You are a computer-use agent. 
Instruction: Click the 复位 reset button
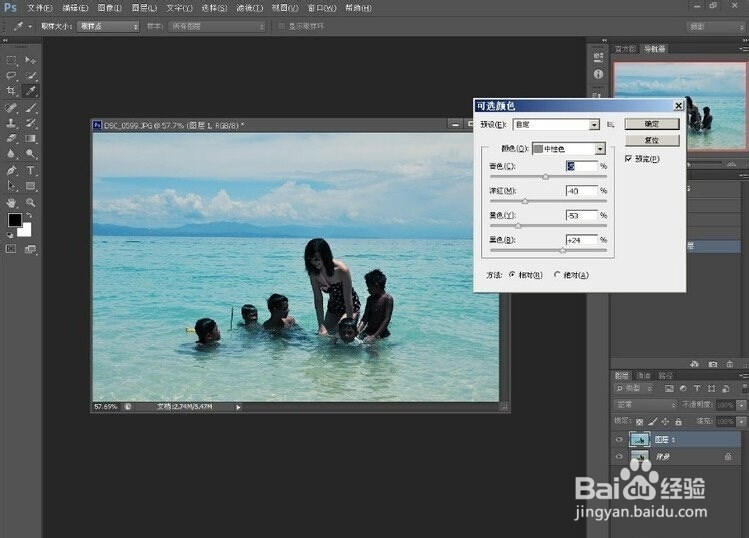652,140
